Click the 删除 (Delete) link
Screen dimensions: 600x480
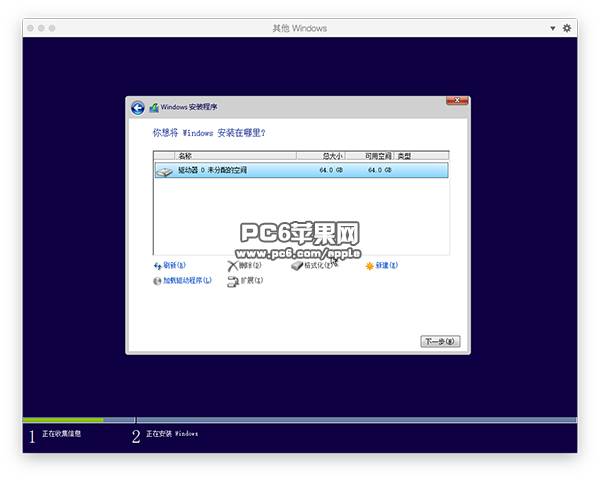(x=250, y=265)
